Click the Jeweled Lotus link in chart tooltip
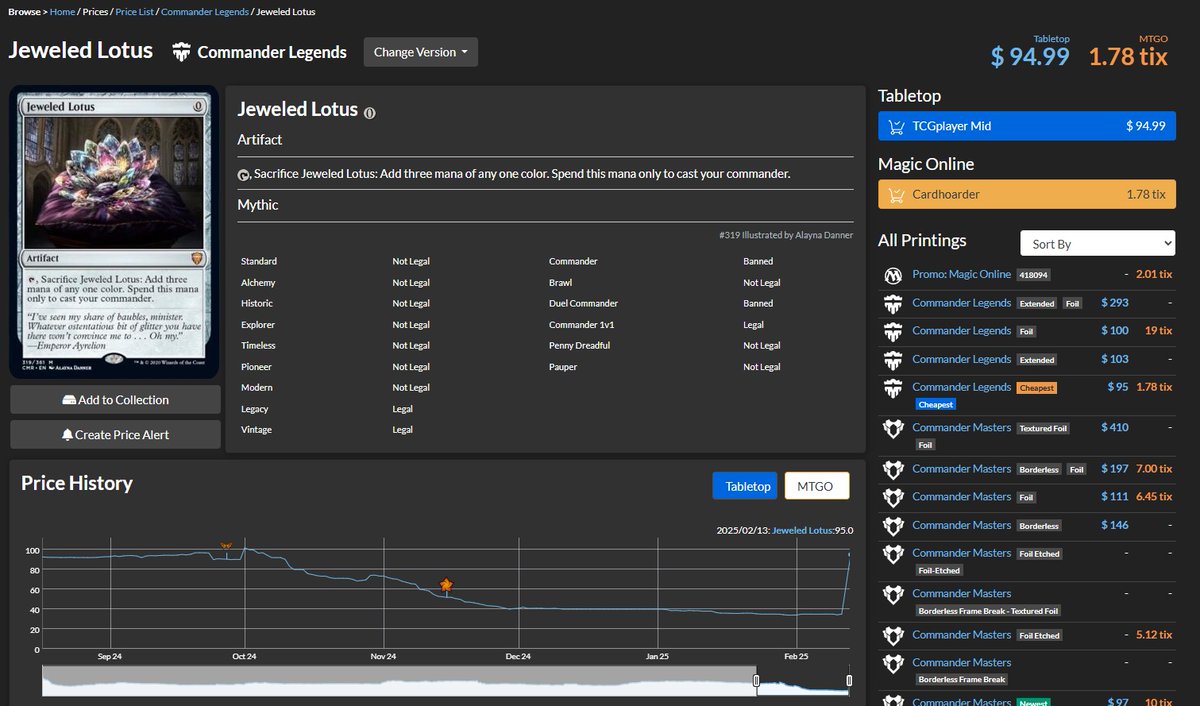This screenshot has width=1200, height=706. (x=803, y=530)
